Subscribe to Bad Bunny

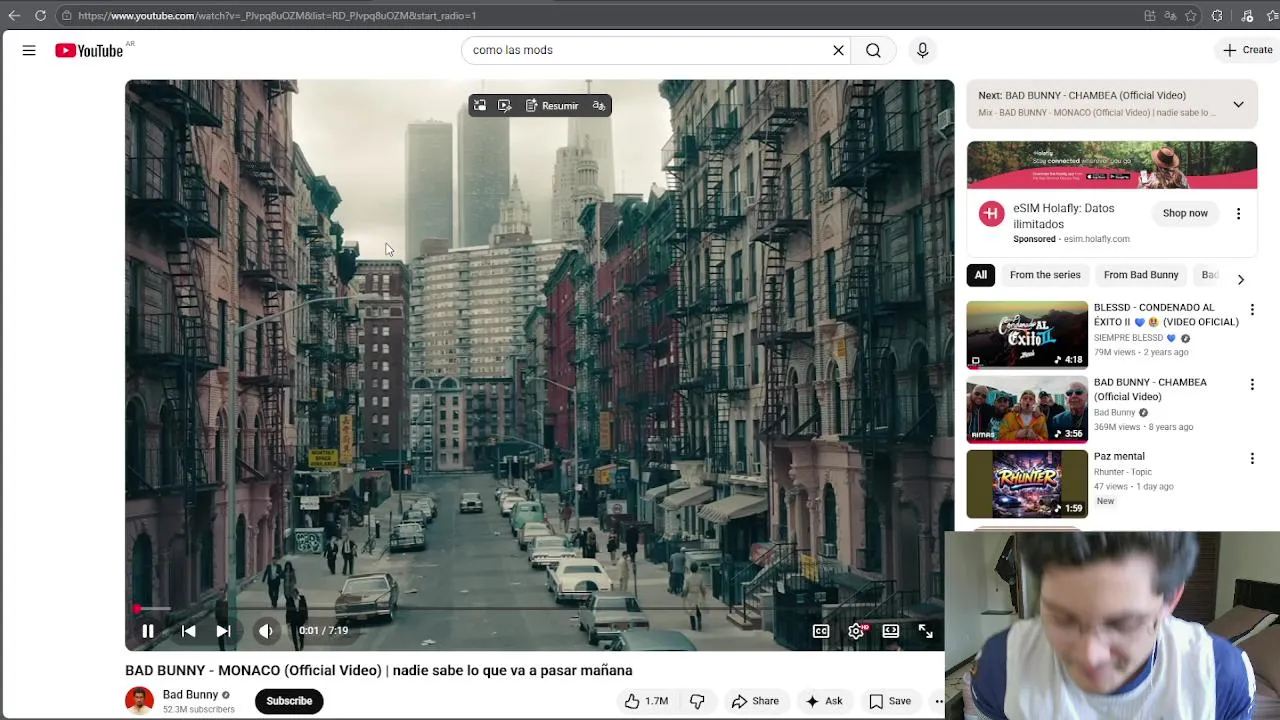[x=289, y=701]
